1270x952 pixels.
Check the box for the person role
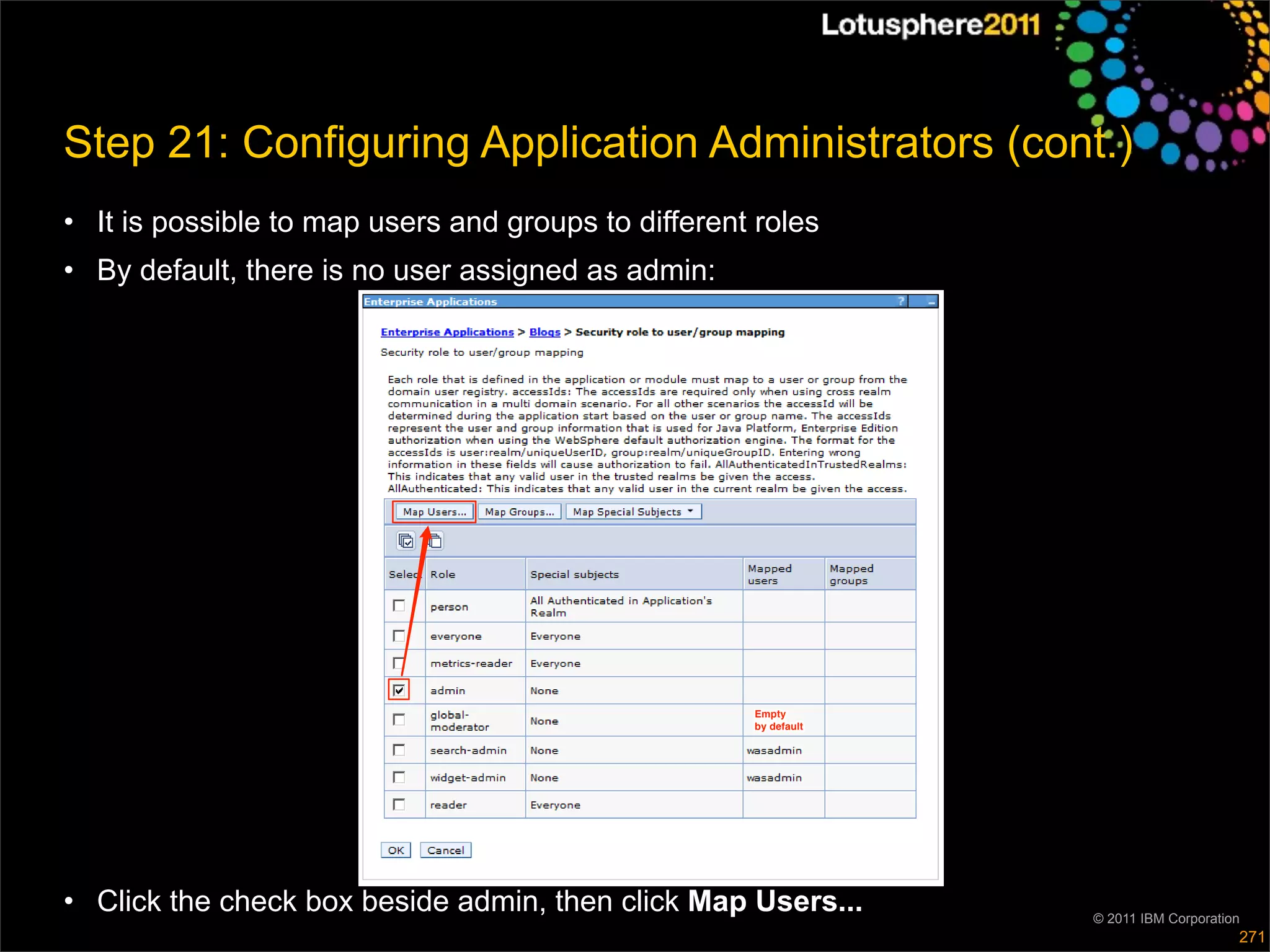click(399, 606)
